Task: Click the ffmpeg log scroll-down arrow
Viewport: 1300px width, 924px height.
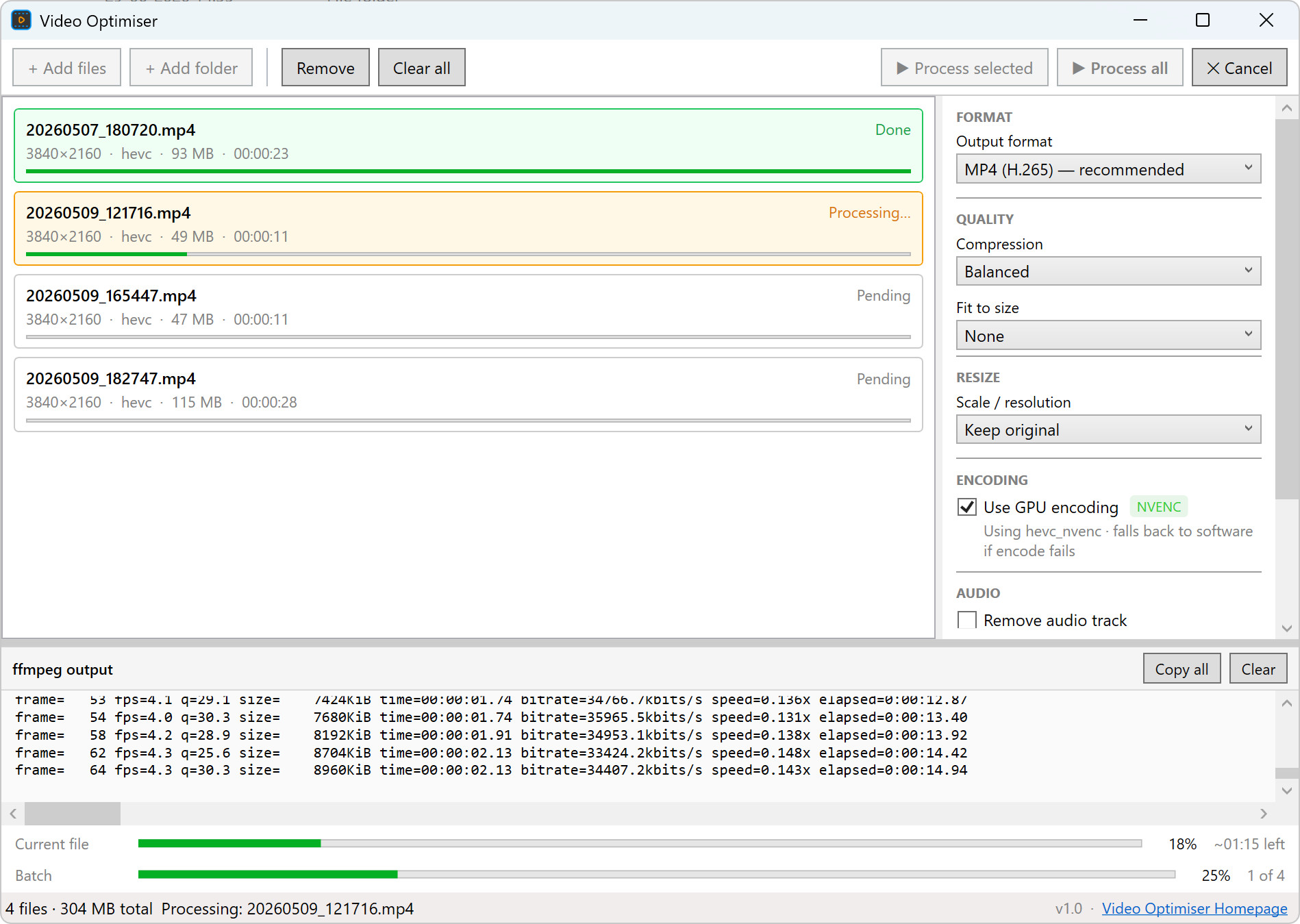Action: (x=1286, y=790)
